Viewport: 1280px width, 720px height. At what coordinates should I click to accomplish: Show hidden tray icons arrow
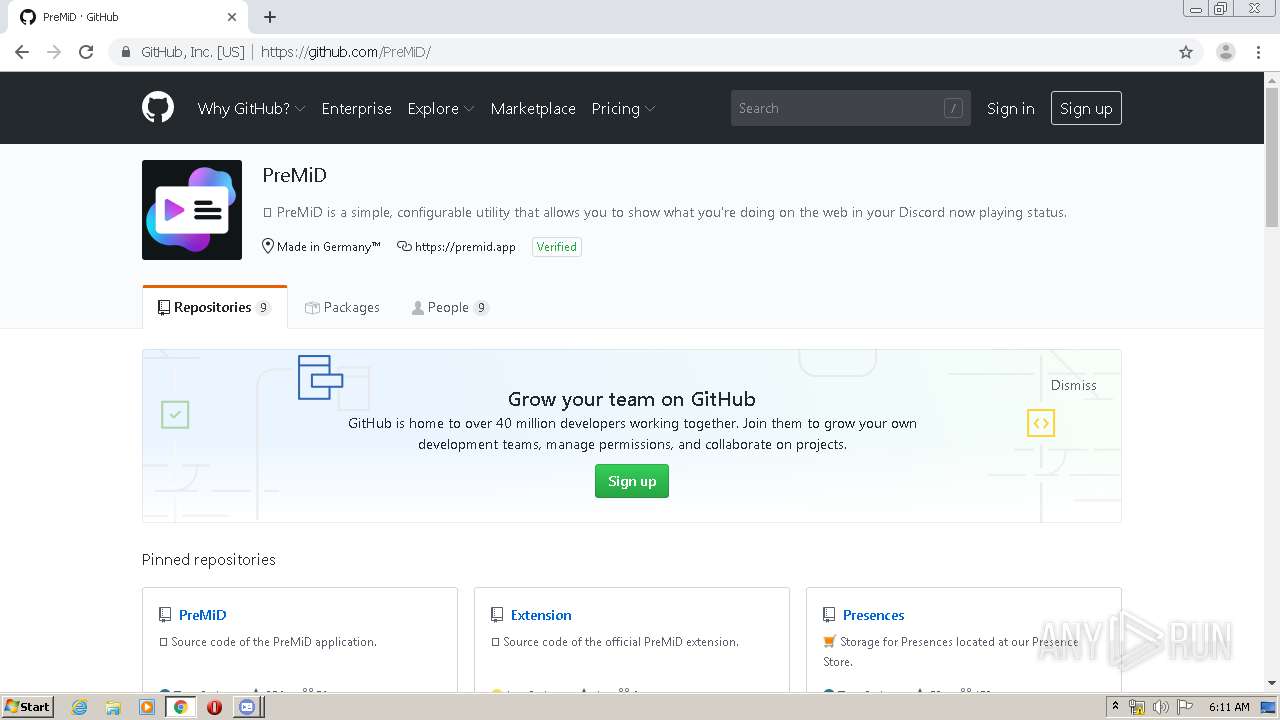tap(1115, 707)
